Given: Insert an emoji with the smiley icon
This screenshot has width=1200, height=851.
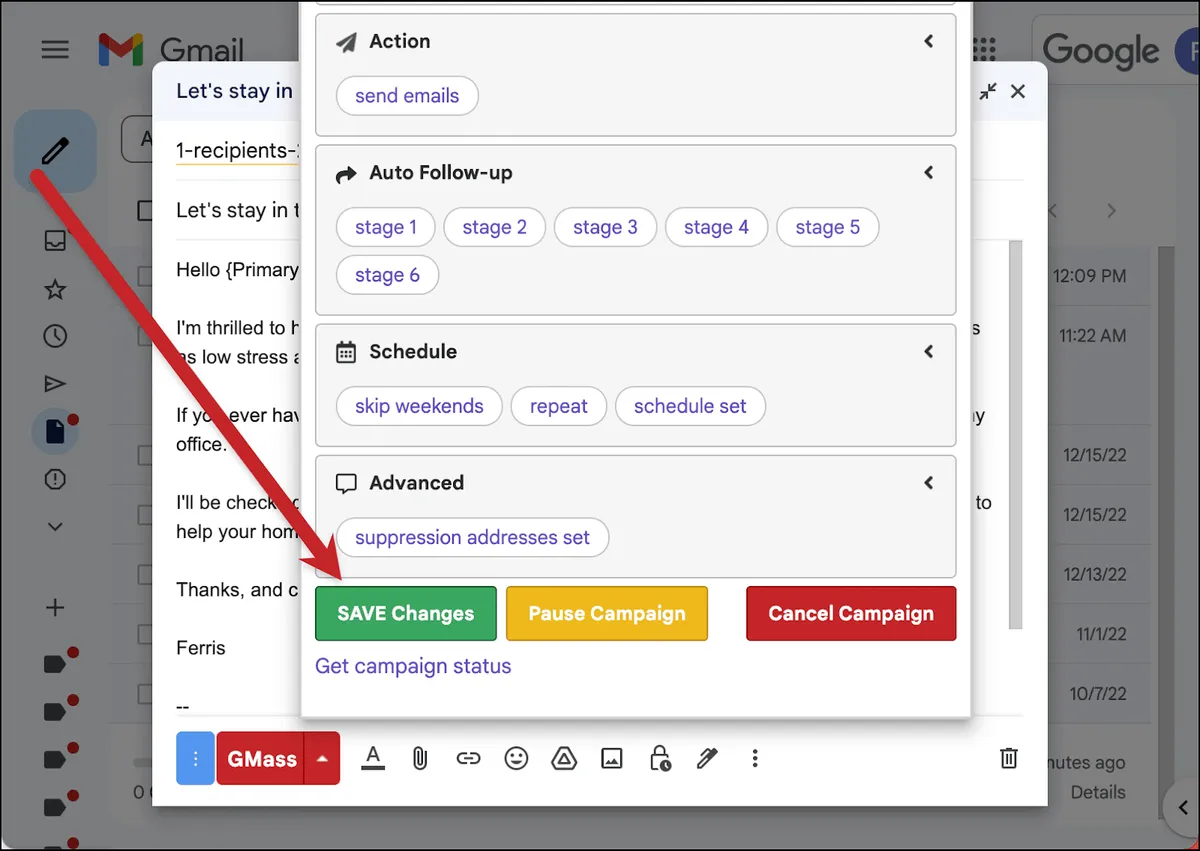Looking at the screenshot, I should tap(516, 759).
